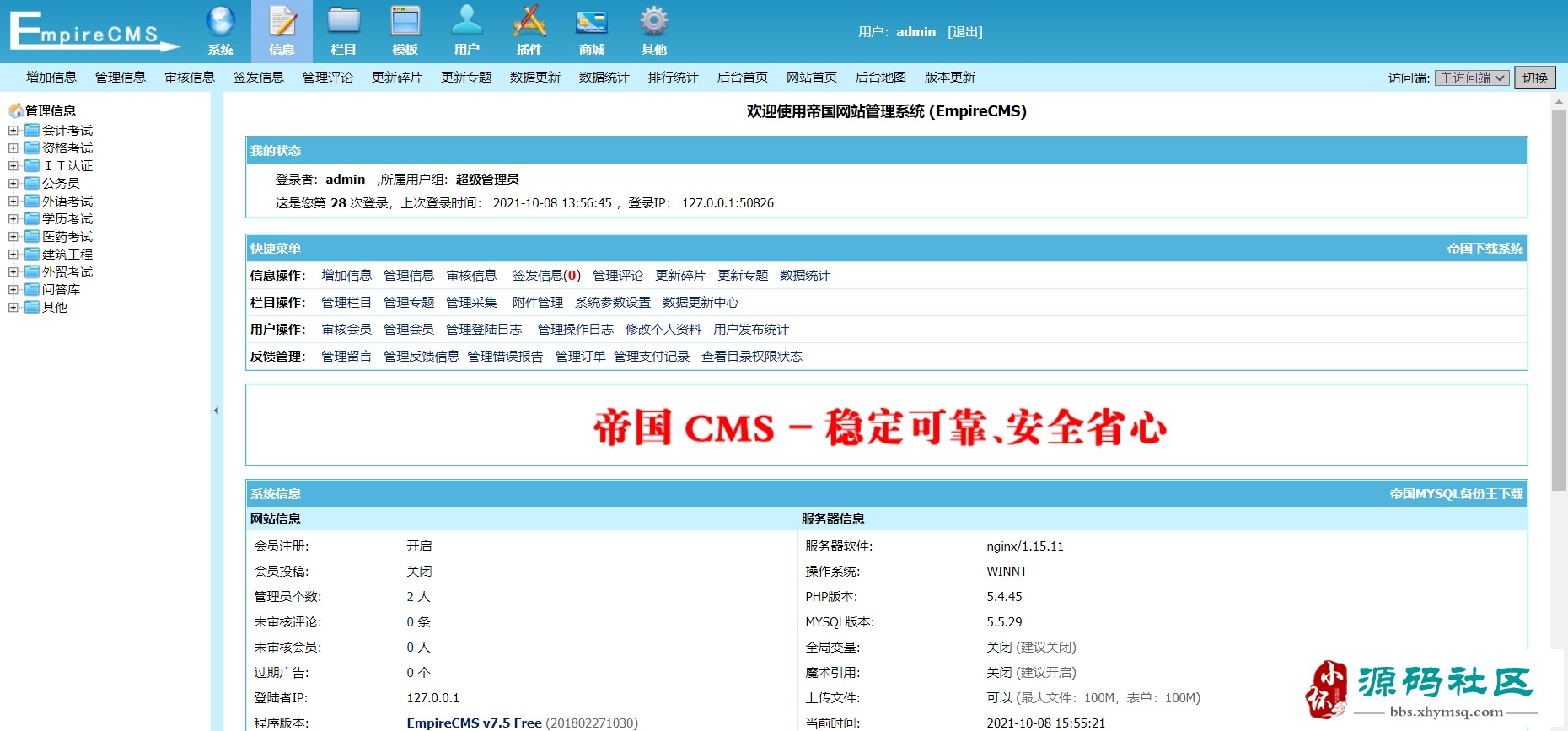The height and width of the screenshot is (731, 1568).
Task: Open 增加信息 in the top submenu
Action: (51, 78)
